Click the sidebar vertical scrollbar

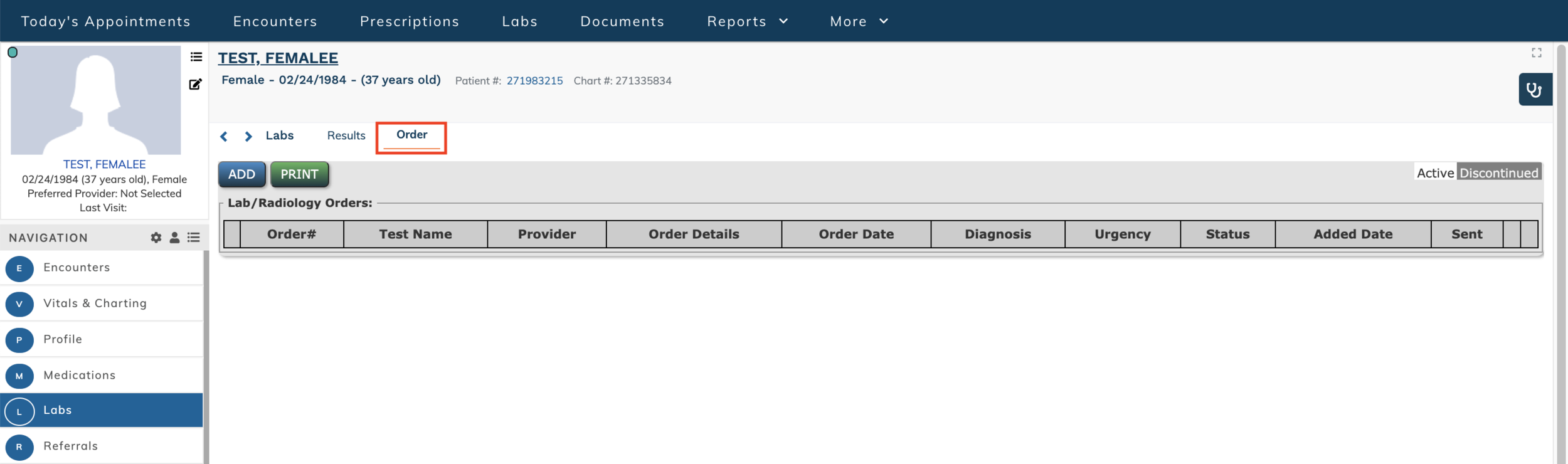click(x=206, y=357)
